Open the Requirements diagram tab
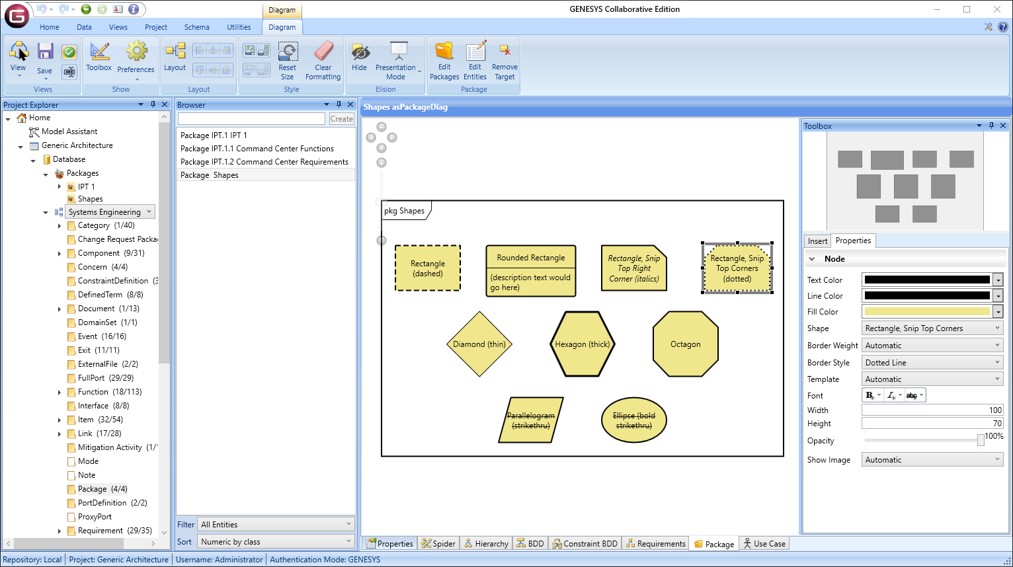1013x567 pixels. (656, 544)
